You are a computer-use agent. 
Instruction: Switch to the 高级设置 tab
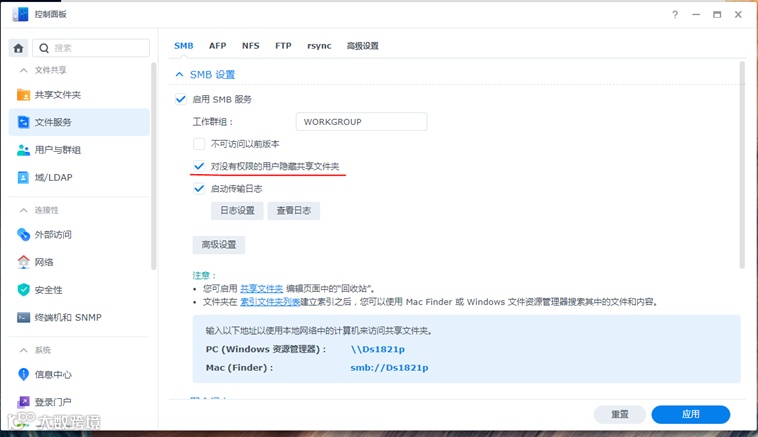(363, 46)
